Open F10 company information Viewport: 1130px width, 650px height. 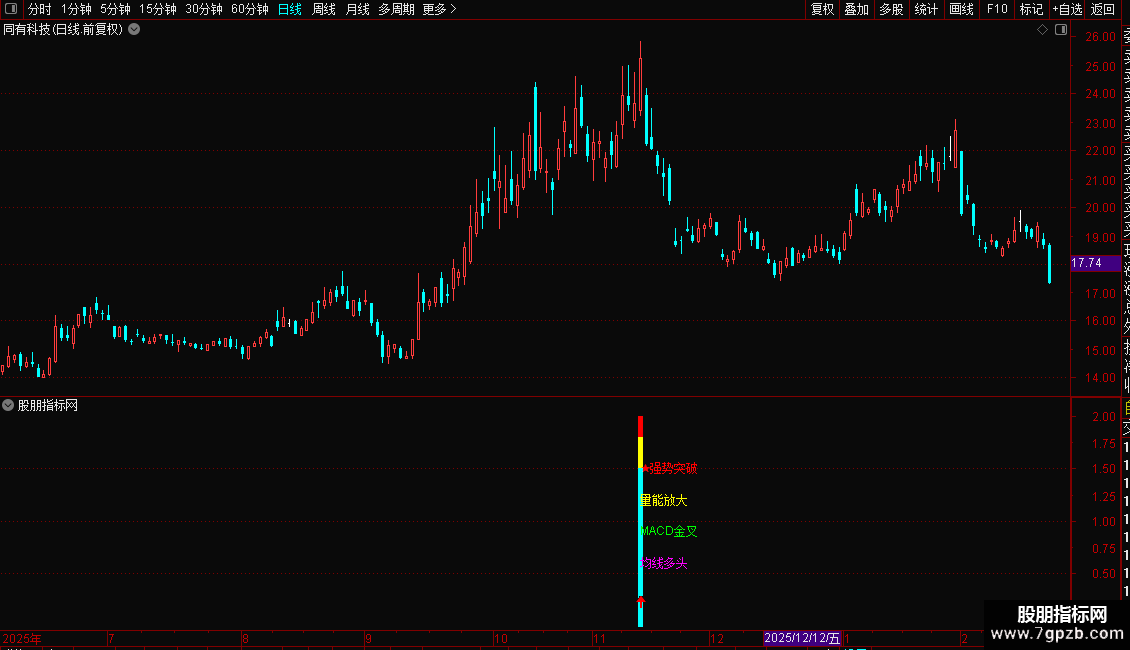pyautogui.click(x=997, y=9)
